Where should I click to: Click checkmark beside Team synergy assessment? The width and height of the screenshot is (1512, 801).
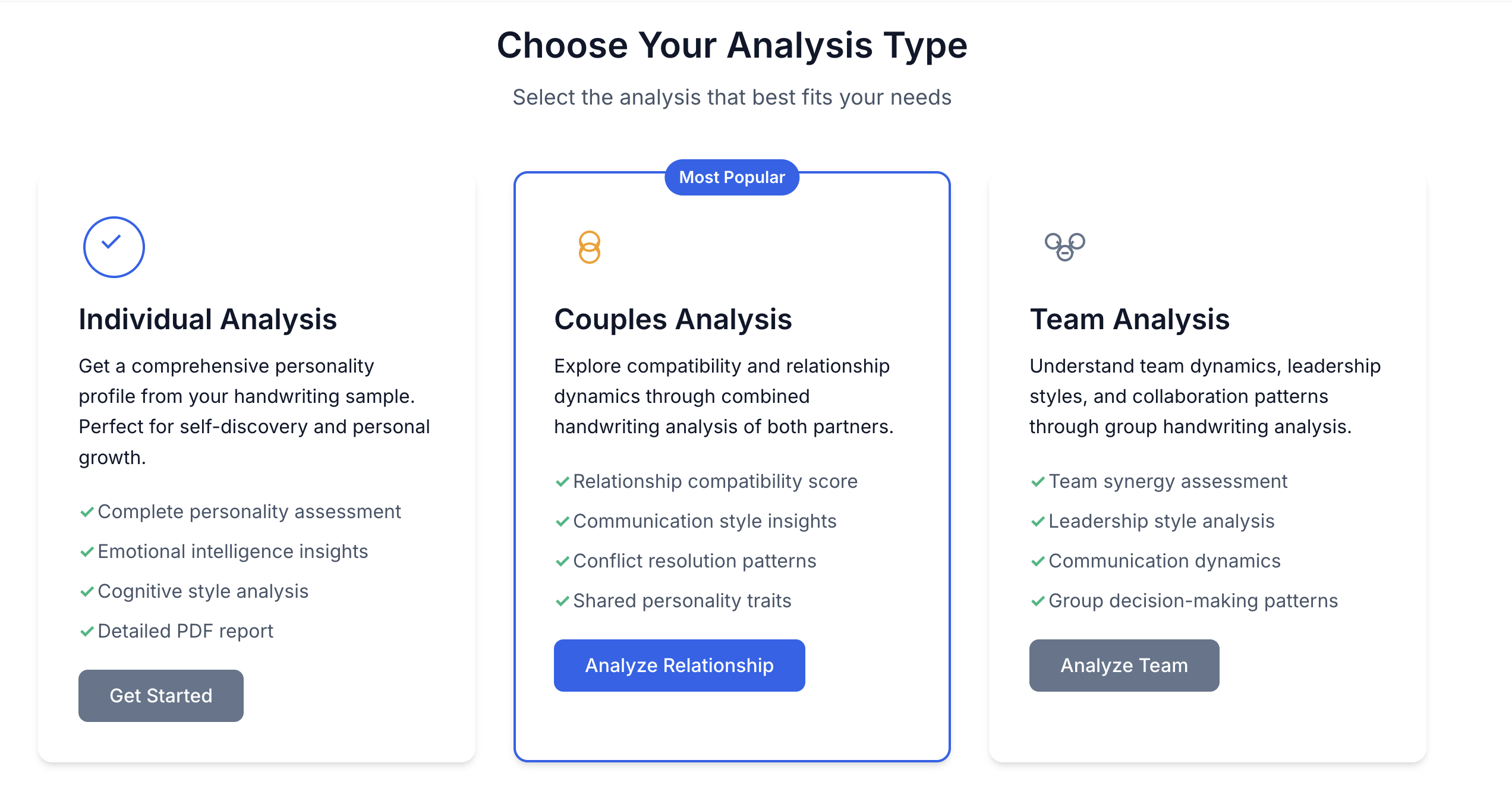pos(1038,481)
